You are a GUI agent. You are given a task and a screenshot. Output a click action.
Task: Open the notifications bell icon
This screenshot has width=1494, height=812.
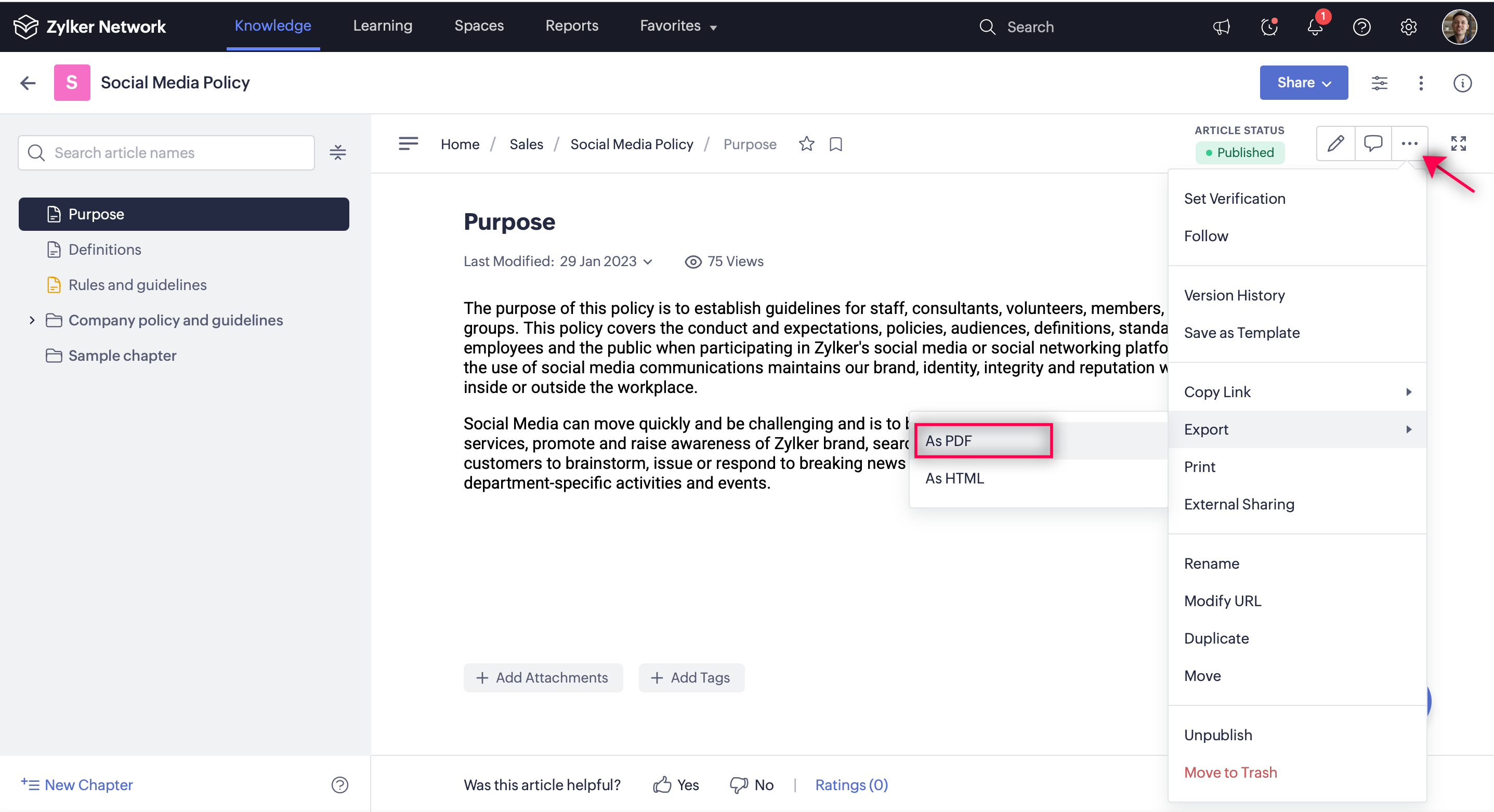coord(1314,27)
